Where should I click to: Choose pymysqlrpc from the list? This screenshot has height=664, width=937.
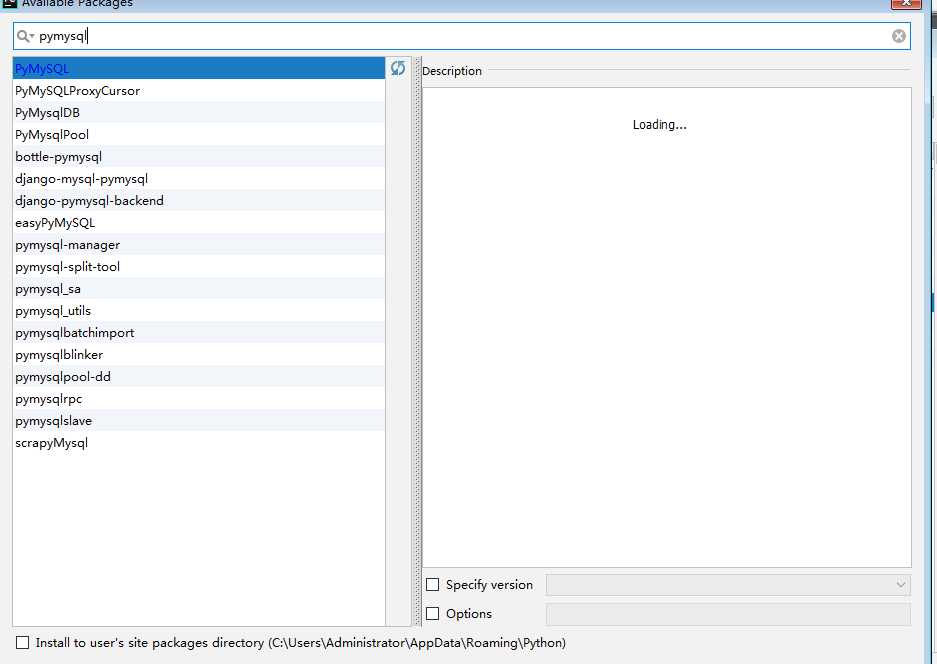(x=198, y=399)
